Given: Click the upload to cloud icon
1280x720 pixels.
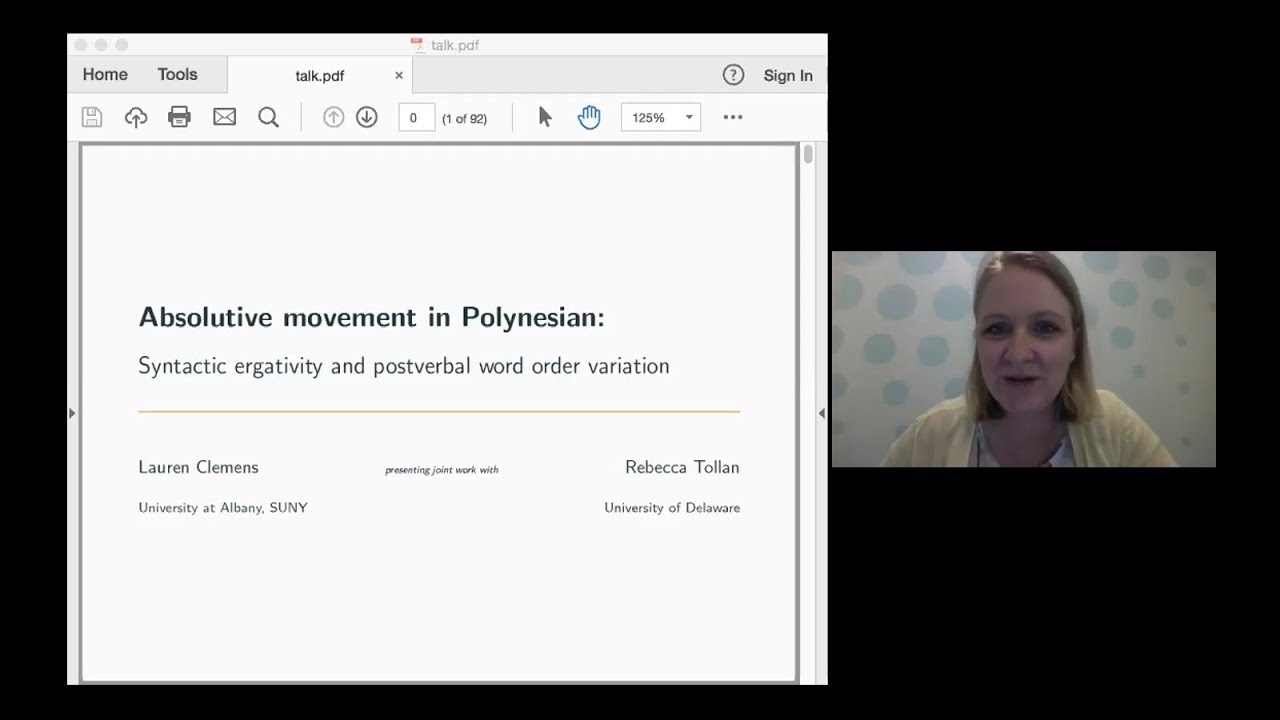Looking at the screenshot, I should (x=136, y=117).
